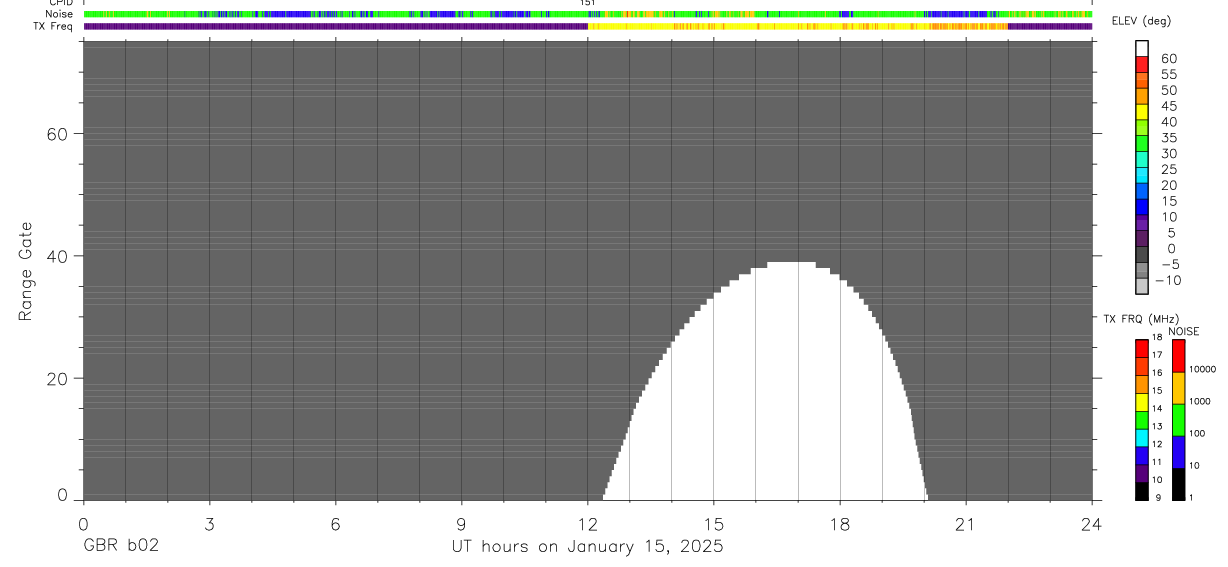Click the red top swatch of the NOISE color bar

coord(1178,356)
